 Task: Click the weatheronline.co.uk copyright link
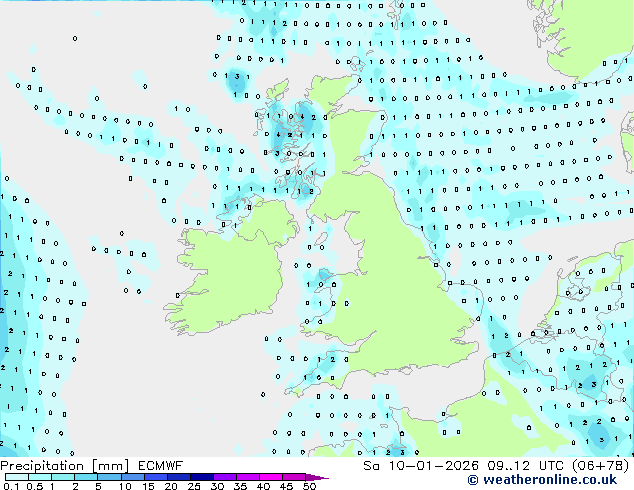(542, 480)
